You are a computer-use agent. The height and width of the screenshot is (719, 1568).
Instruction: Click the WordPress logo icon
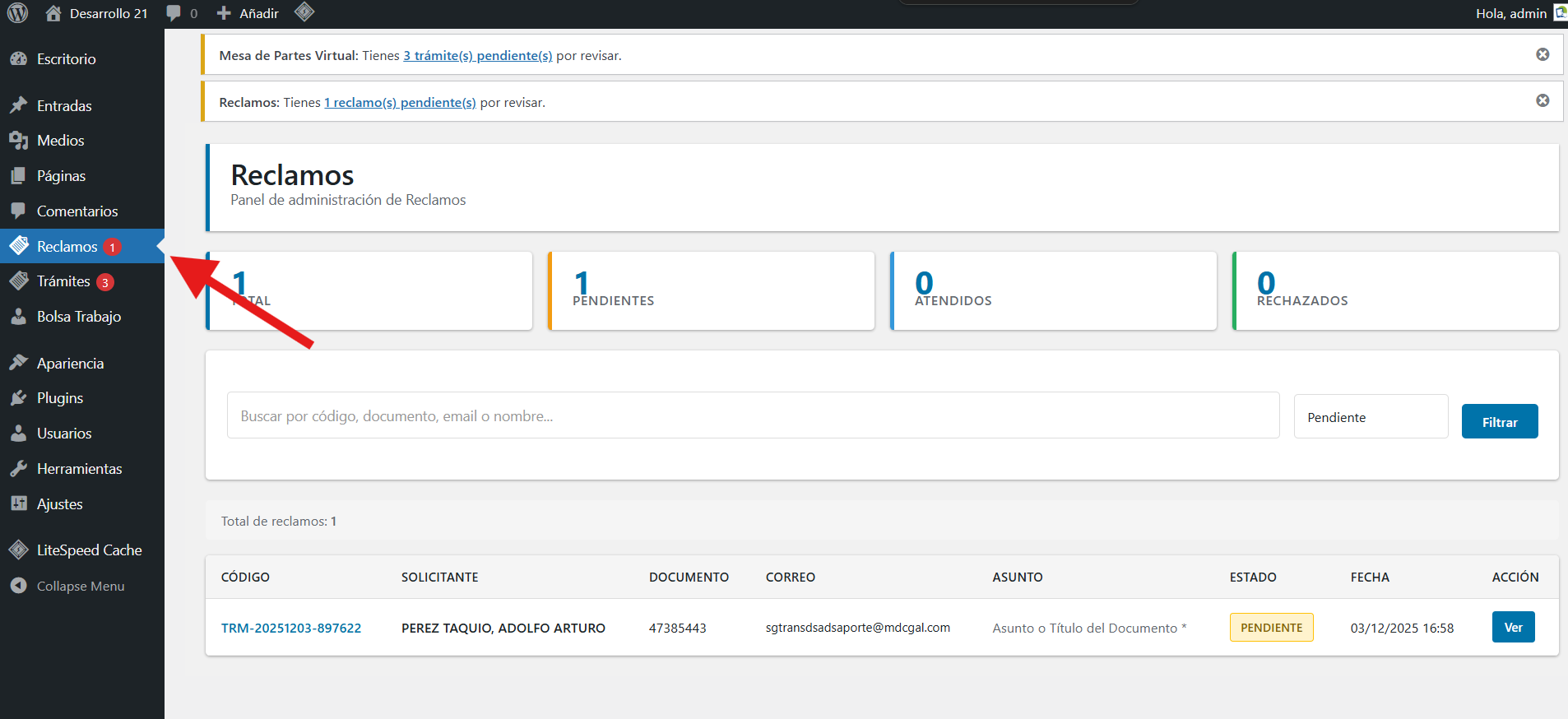click(x=17, y=13)
